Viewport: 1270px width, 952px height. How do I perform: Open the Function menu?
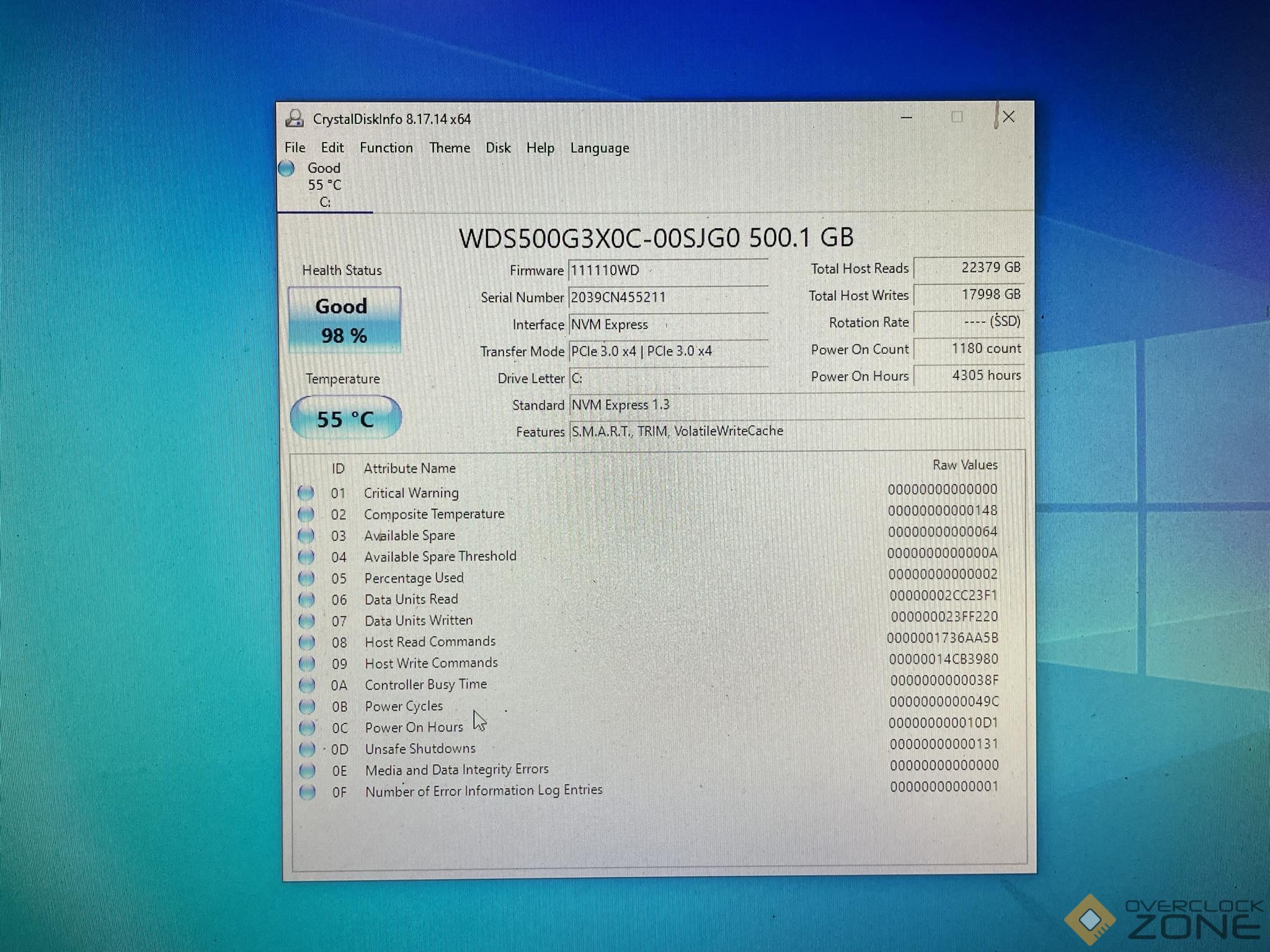(386, 148)
